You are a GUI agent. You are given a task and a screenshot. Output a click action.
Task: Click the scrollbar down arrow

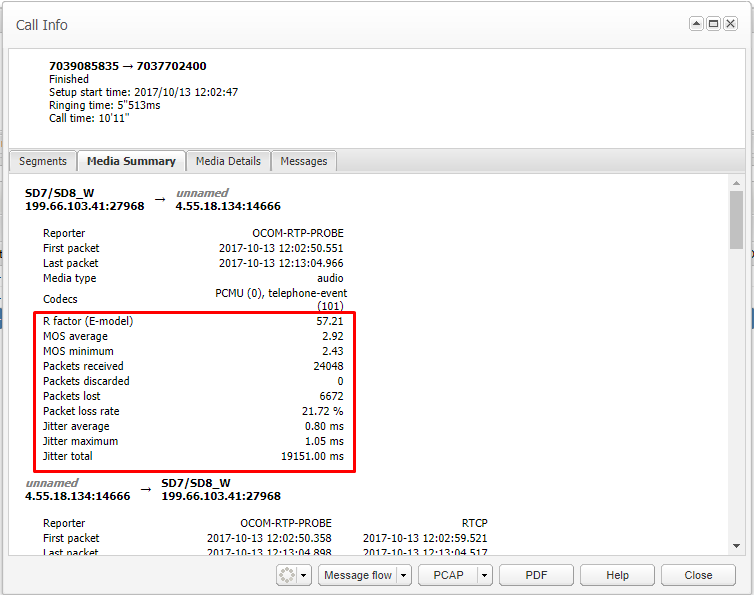pos(736,546)
